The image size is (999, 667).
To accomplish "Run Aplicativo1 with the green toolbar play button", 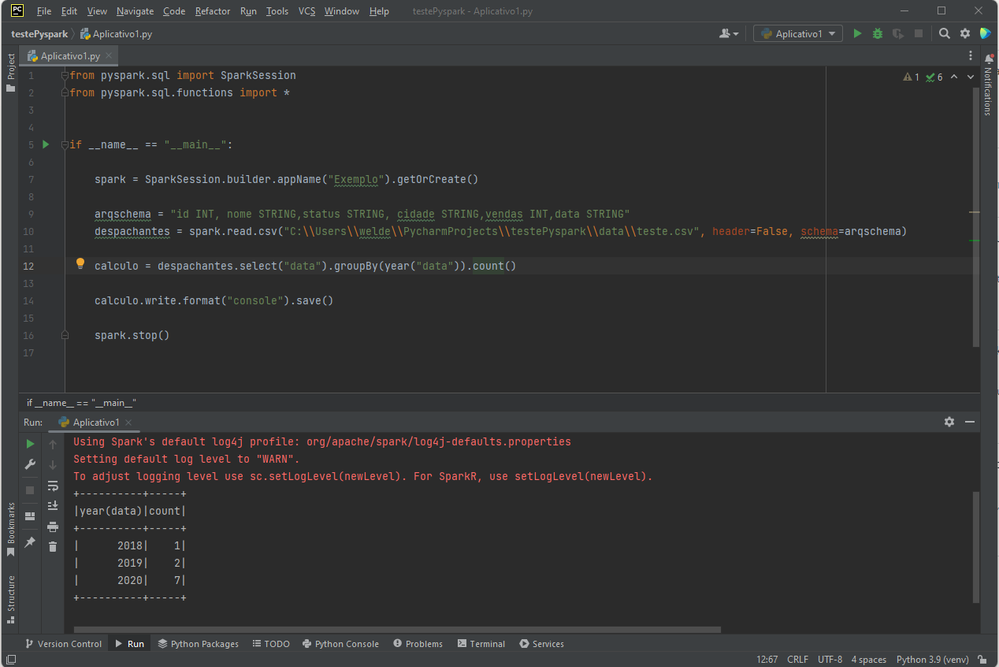I will tap(857, 34).
